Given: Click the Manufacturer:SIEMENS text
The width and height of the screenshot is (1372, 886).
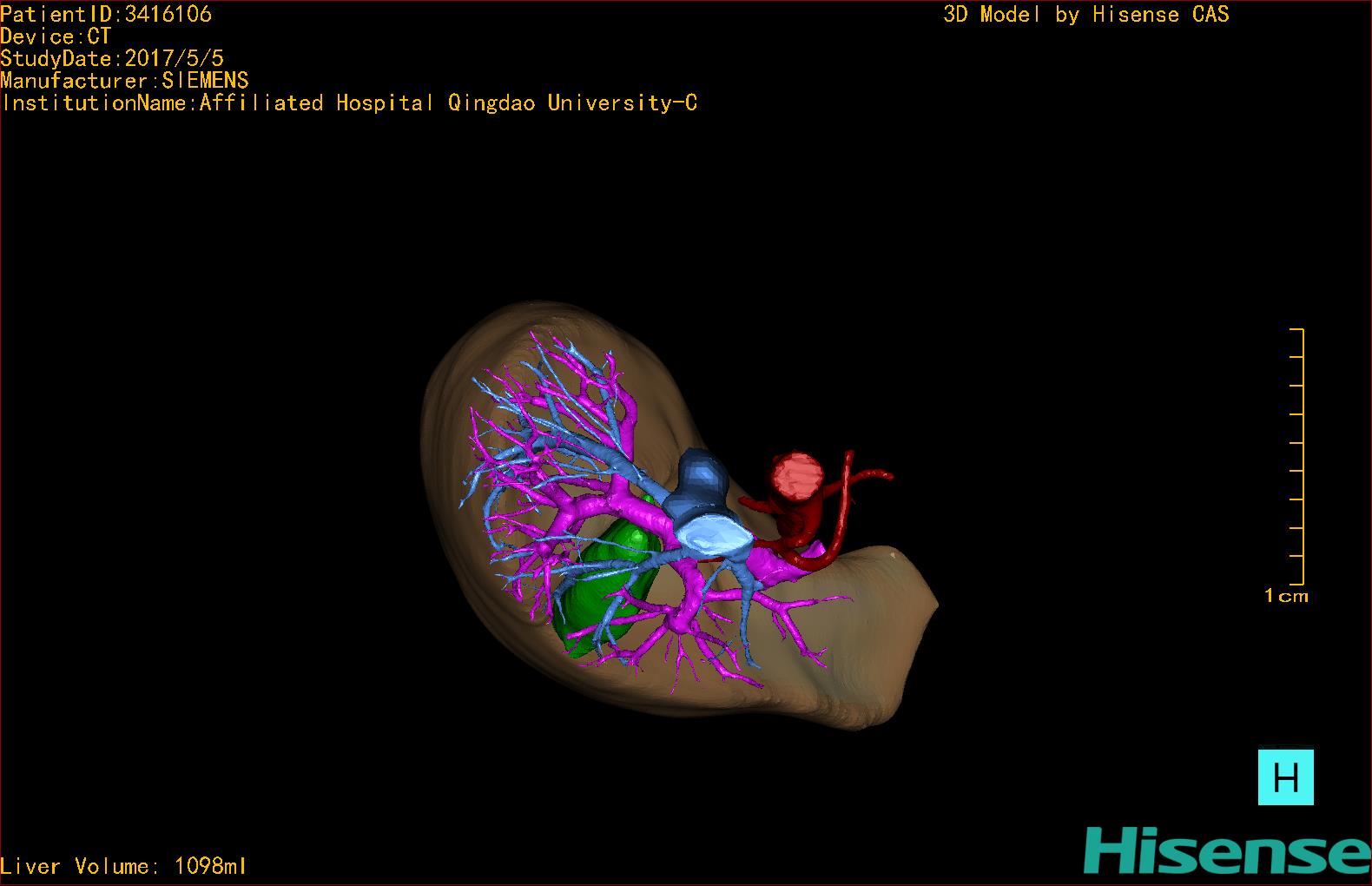Looking at the screenshot, I should [x=124, y=81].
